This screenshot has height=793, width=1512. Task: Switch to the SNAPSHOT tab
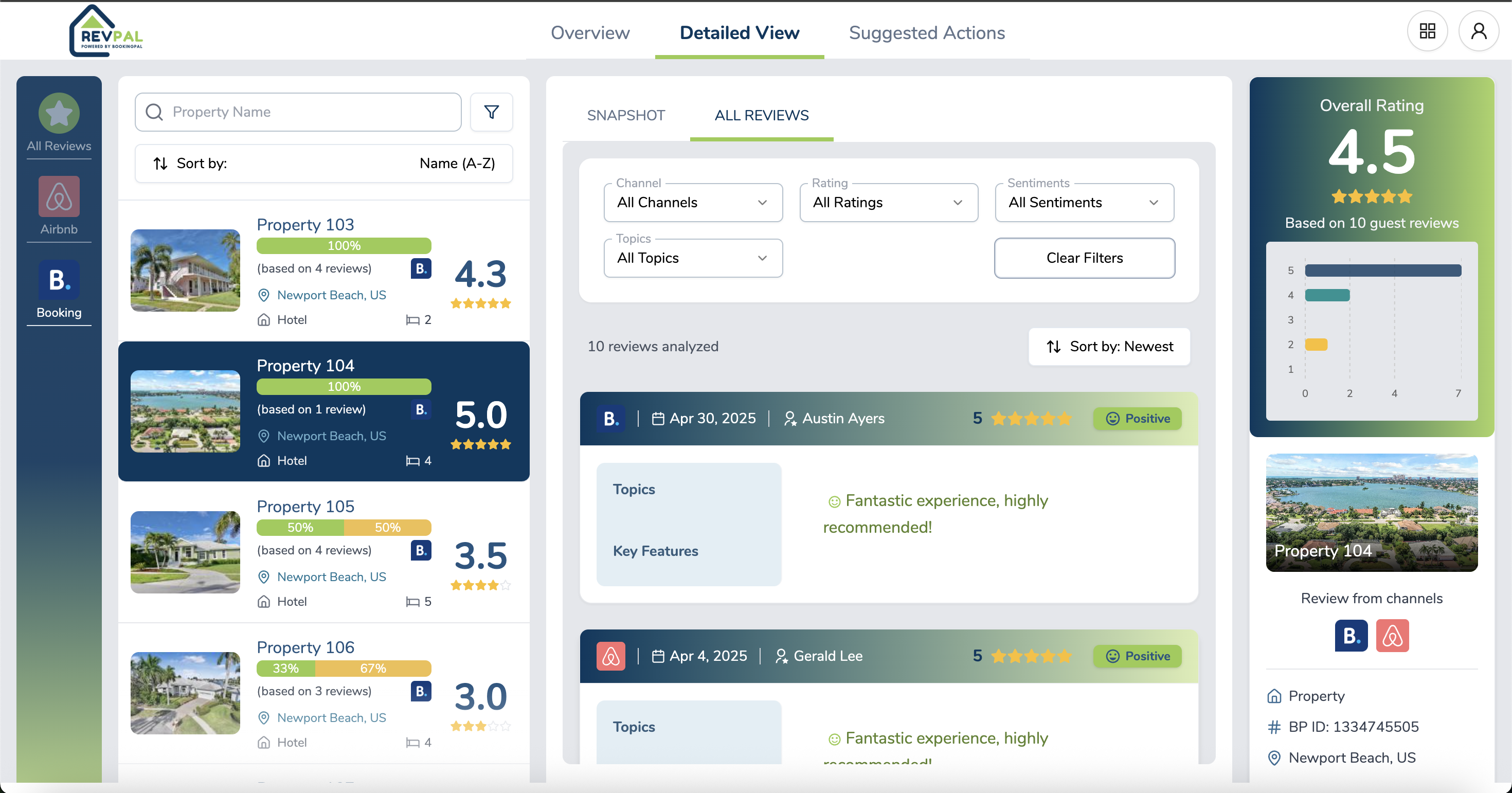pos(626,116)
